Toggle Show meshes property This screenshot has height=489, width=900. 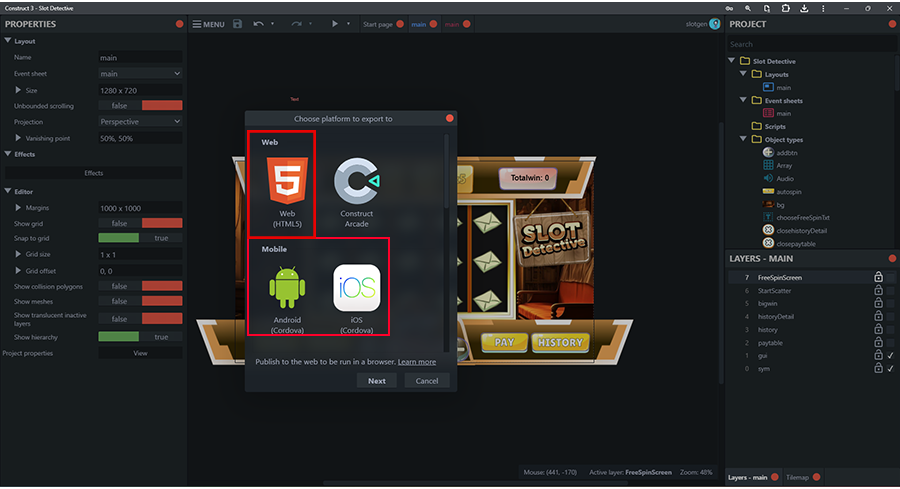(x=140, y=301)
